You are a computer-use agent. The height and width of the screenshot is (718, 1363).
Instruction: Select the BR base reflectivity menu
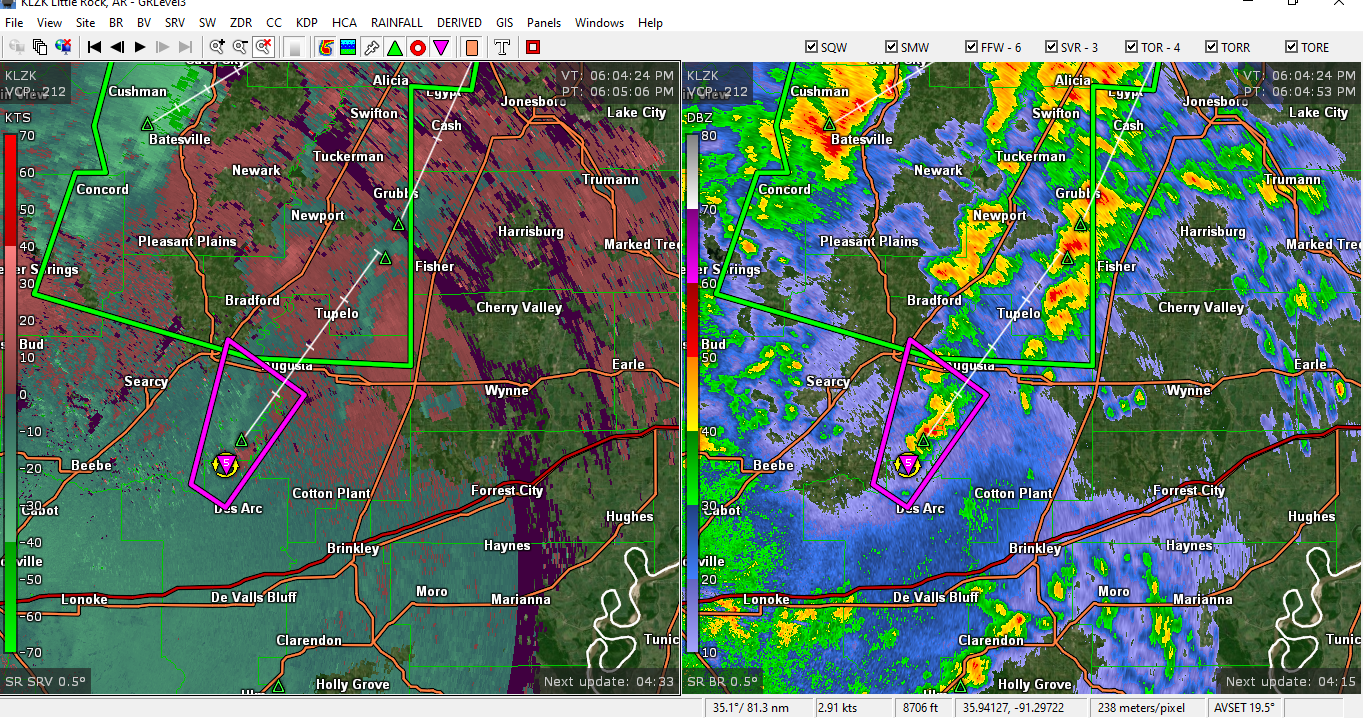click(116, 23)
